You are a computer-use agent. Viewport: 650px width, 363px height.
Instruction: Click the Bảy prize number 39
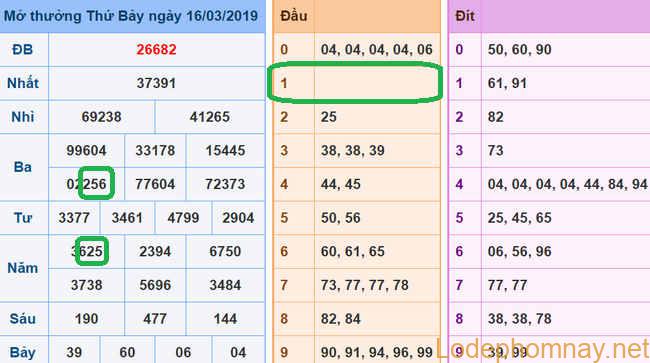click(74, 353)
